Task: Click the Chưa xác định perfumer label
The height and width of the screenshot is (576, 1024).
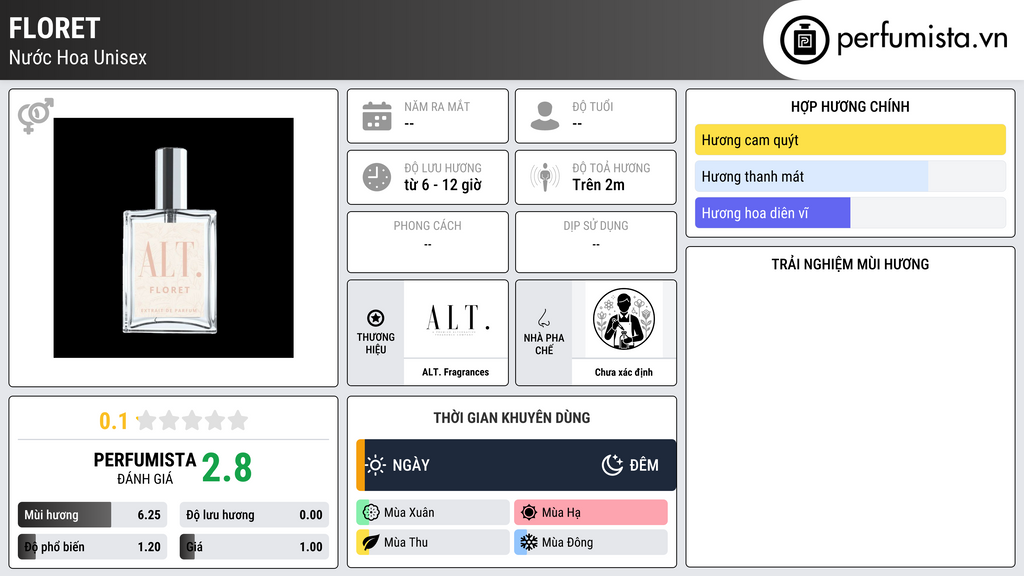Action: pos(624,372)
